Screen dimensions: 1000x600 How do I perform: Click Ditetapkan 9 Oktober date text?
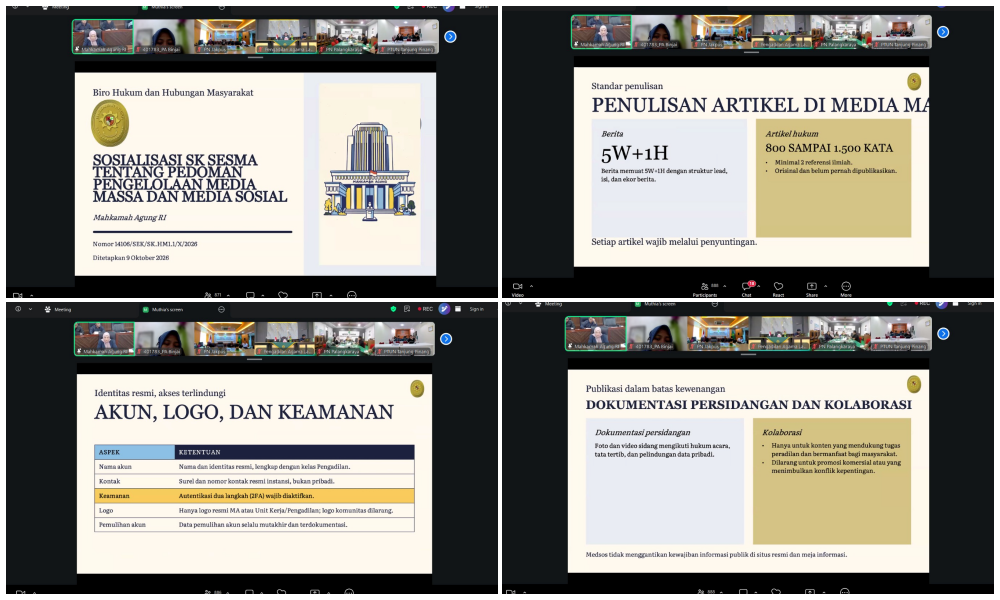(x=131, y=258)
